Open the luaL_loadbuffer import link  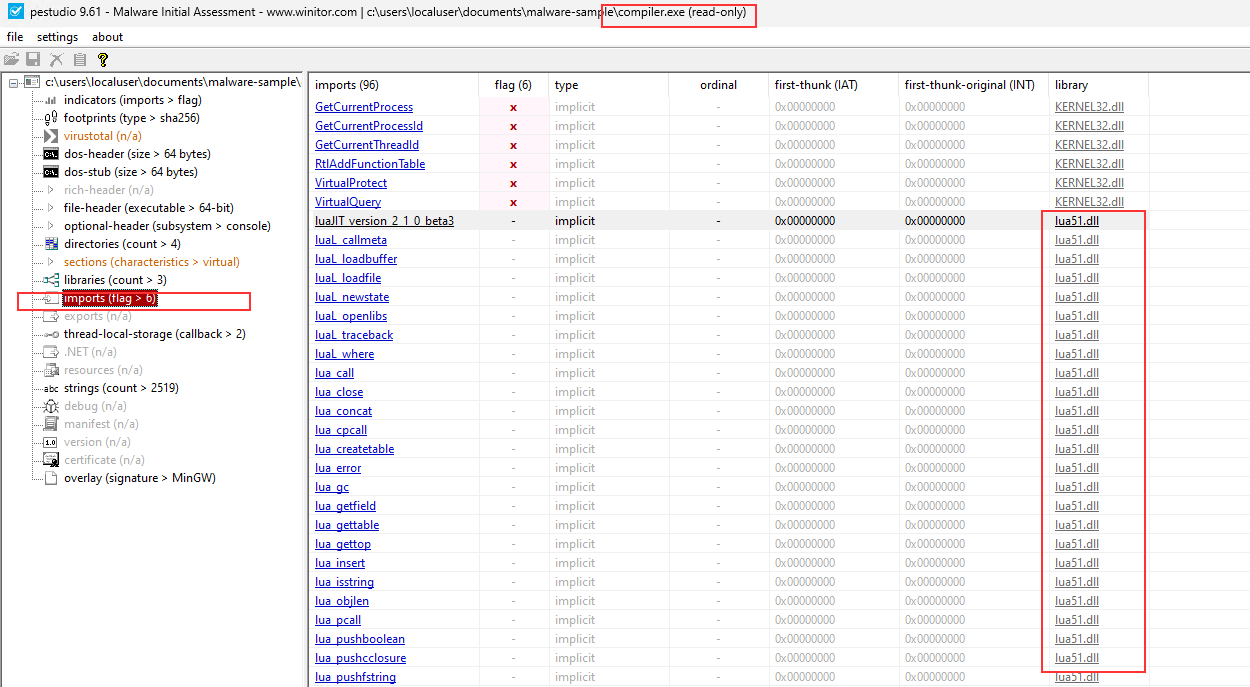click(356, 259)
